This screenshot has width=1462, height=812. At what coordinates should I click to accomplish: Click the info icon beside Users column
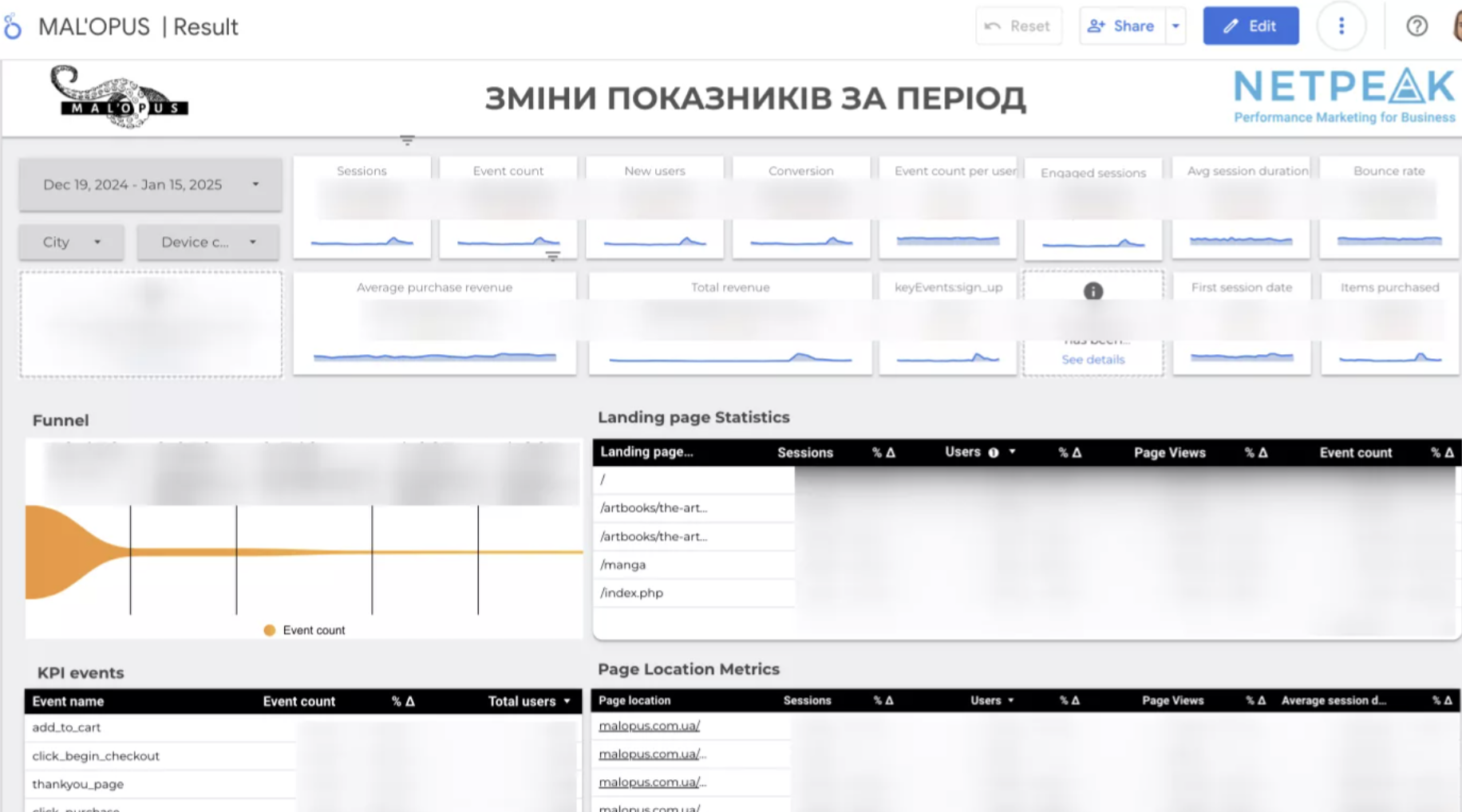point(993,453)
